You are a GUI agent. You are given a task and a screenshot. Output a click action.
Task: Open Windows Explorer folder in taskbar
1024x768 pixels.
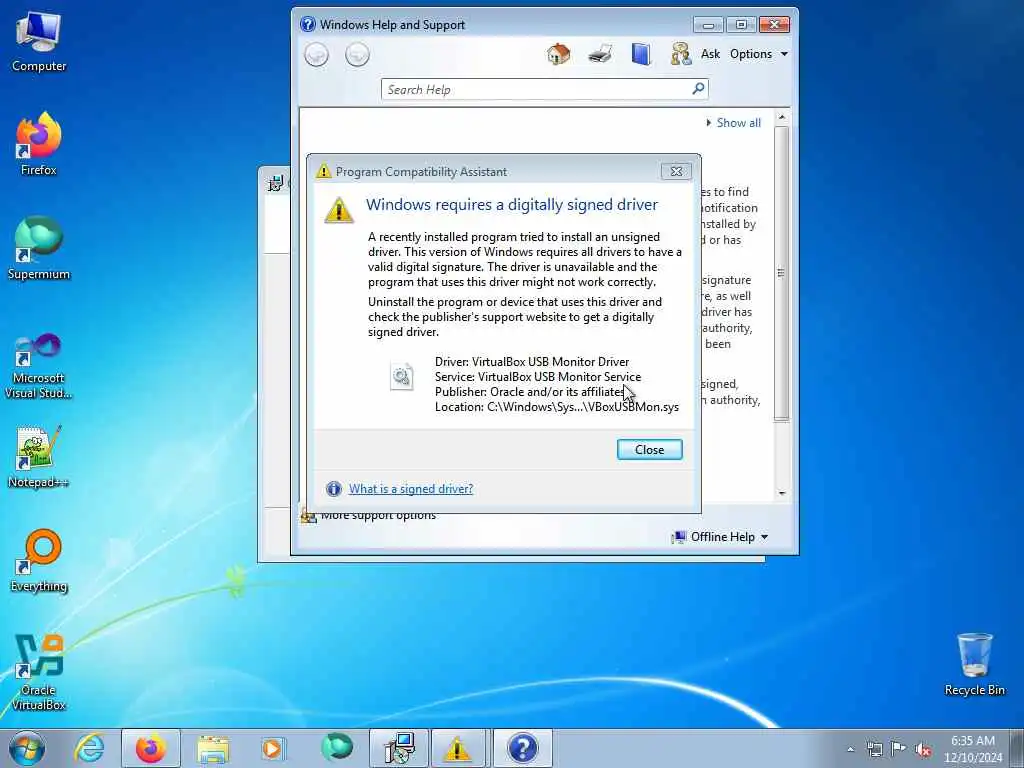213,748
